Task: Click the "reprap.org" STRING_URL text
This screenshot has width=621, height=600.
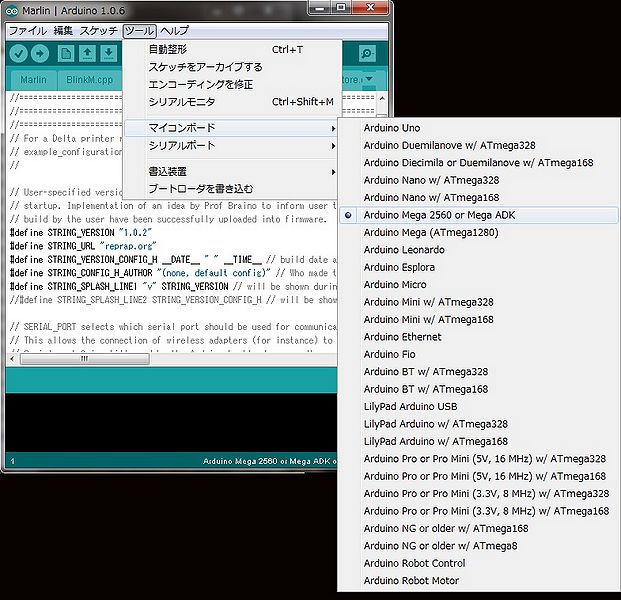Action: pos(128,246)
